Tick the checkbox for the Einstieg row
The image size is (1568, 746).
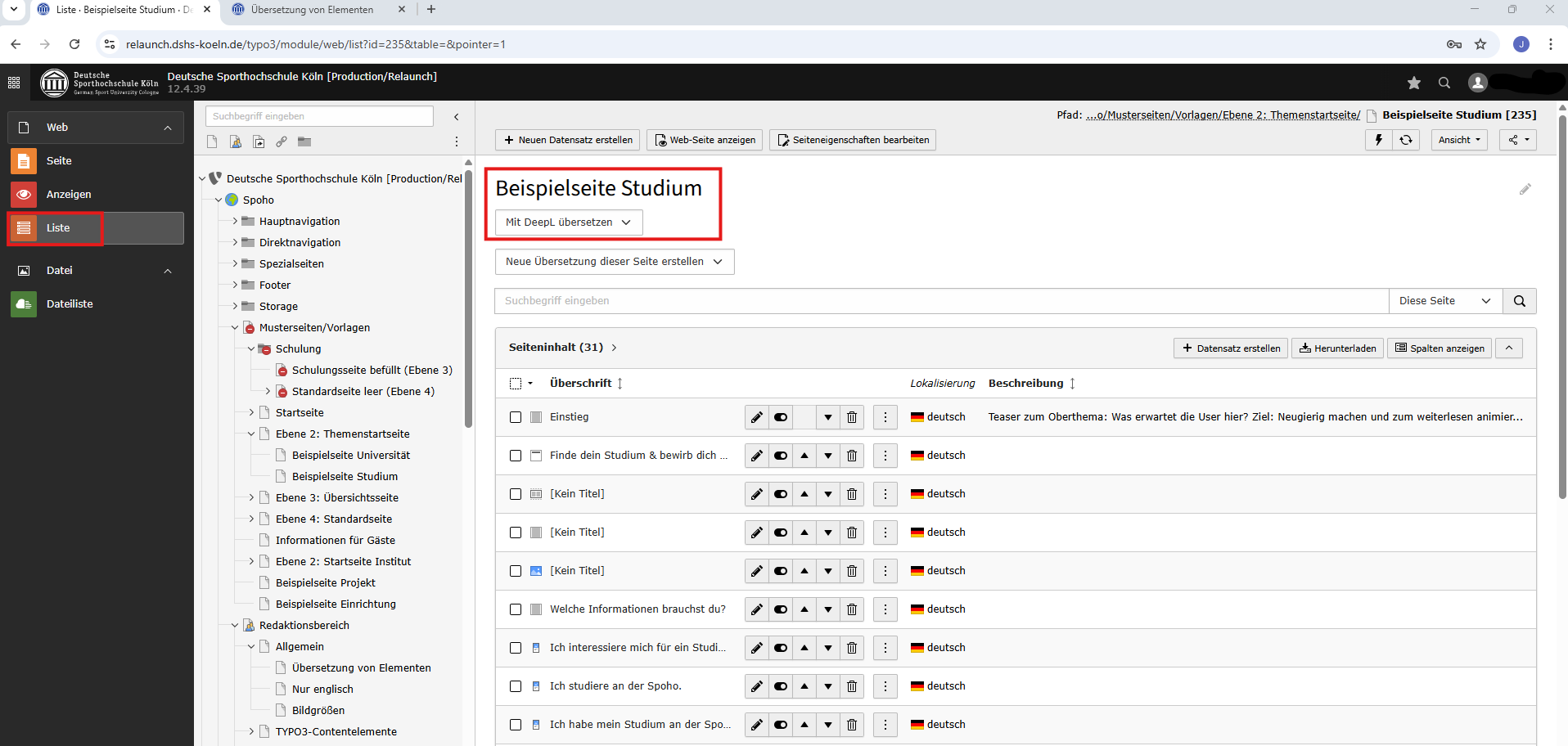click(516, 417)
